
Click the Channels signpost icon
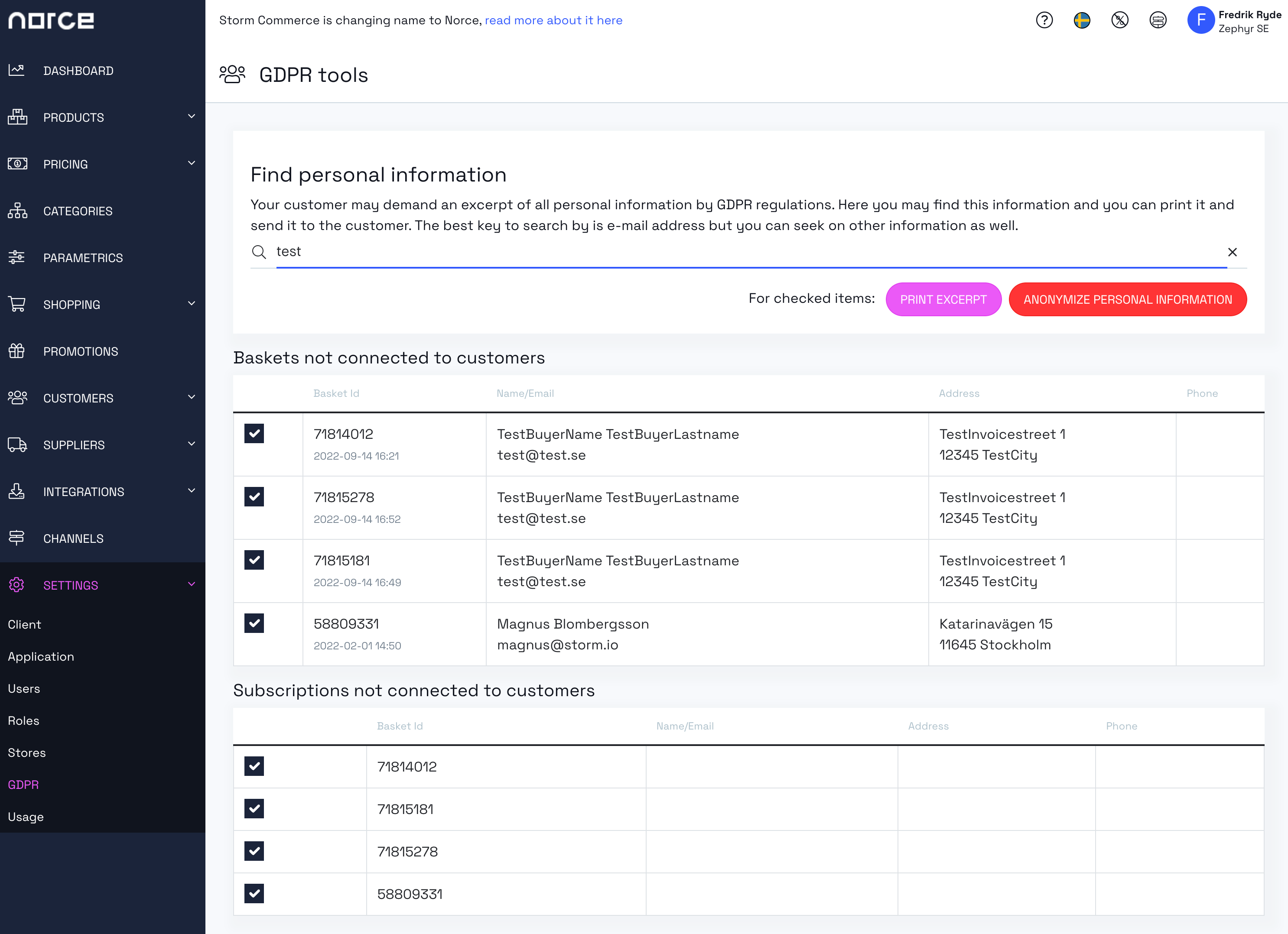pos(16,538)
